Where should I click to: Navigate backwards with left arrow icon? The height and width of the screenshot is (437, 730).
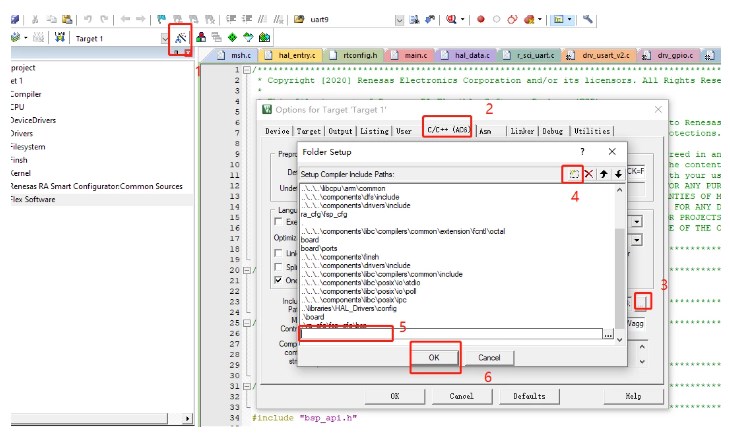point(125,19)
